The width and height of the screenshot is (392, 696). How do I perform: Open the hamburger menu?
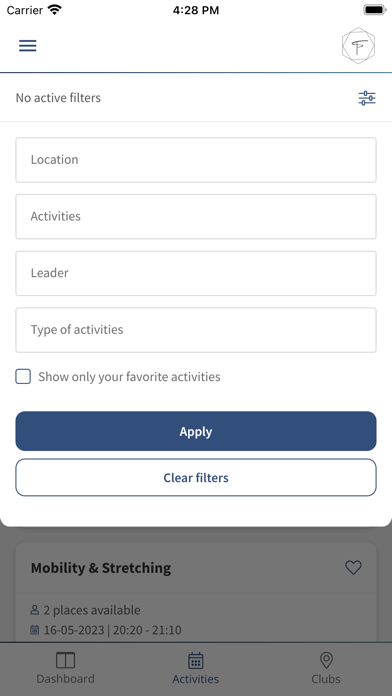tap(28, 46)
